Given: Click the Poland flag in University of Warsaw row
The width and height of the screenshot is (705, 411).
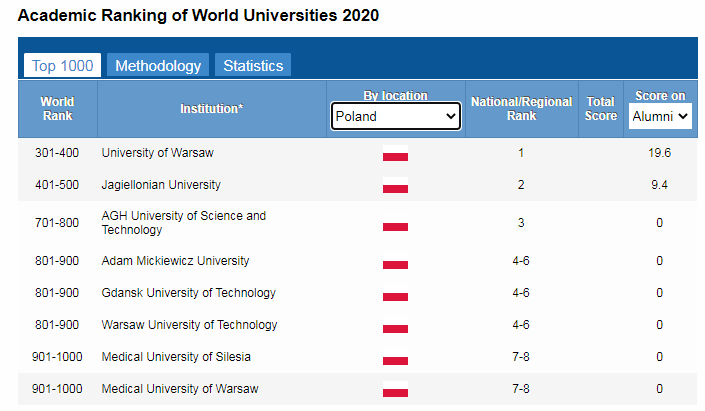Looking at the screenshot, I should click(x=395, y=153).
